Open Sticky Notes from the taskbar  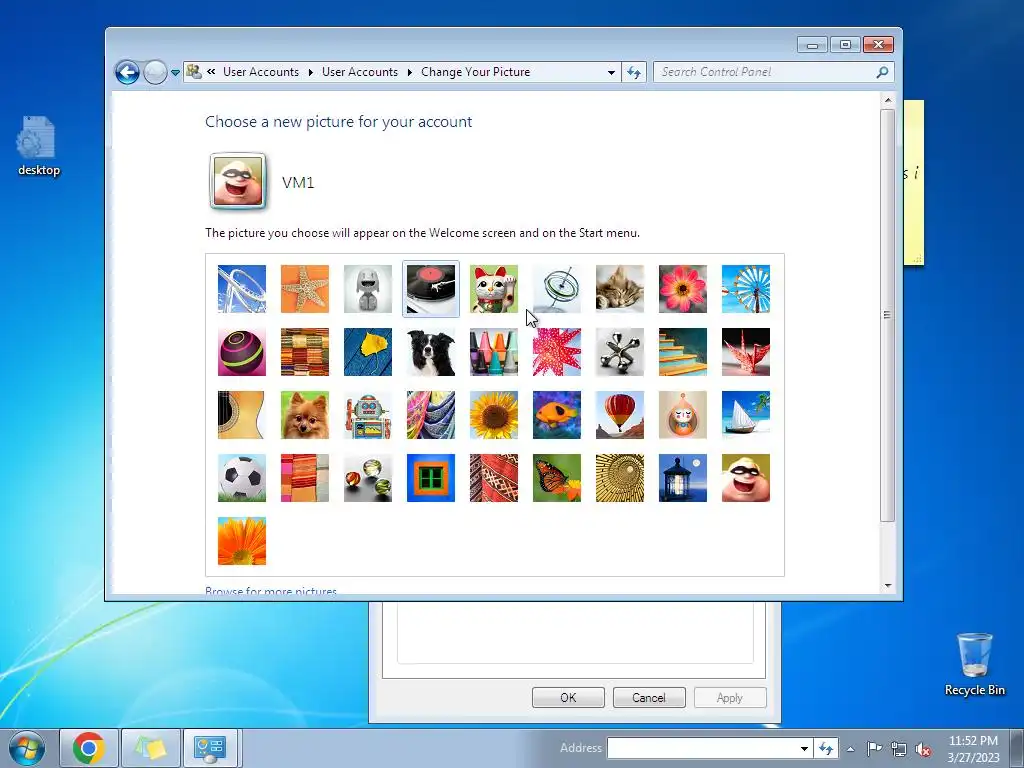(x=150, y=748)
